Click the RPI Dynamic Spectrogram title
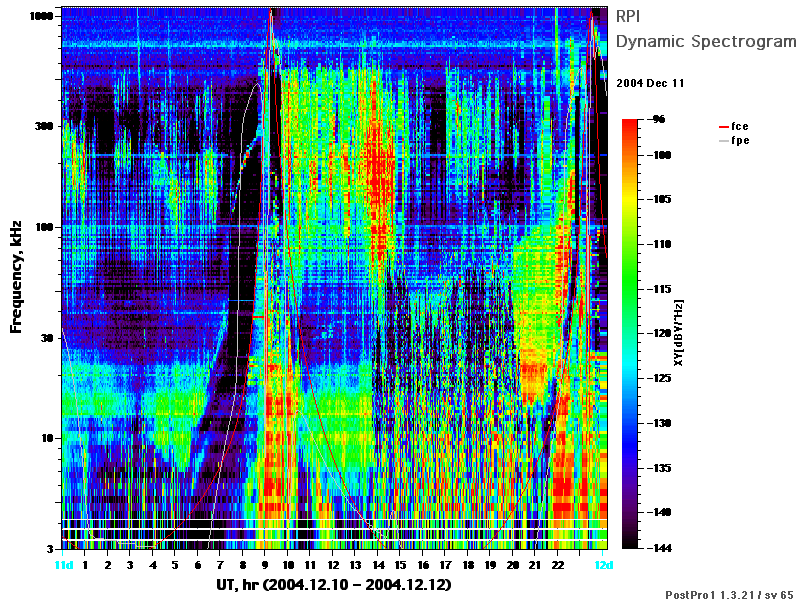Screen dimensions: 800x600 (706, 29)
